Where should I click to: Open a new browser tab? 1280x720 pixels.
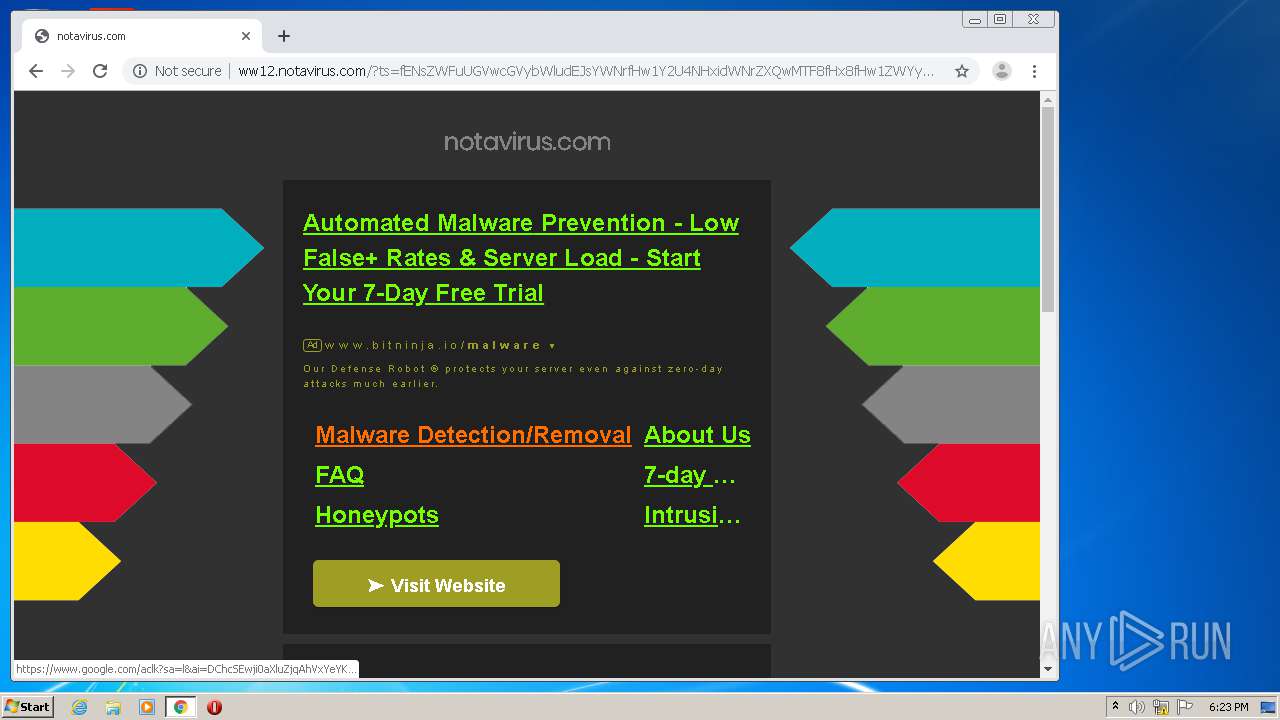284,36
